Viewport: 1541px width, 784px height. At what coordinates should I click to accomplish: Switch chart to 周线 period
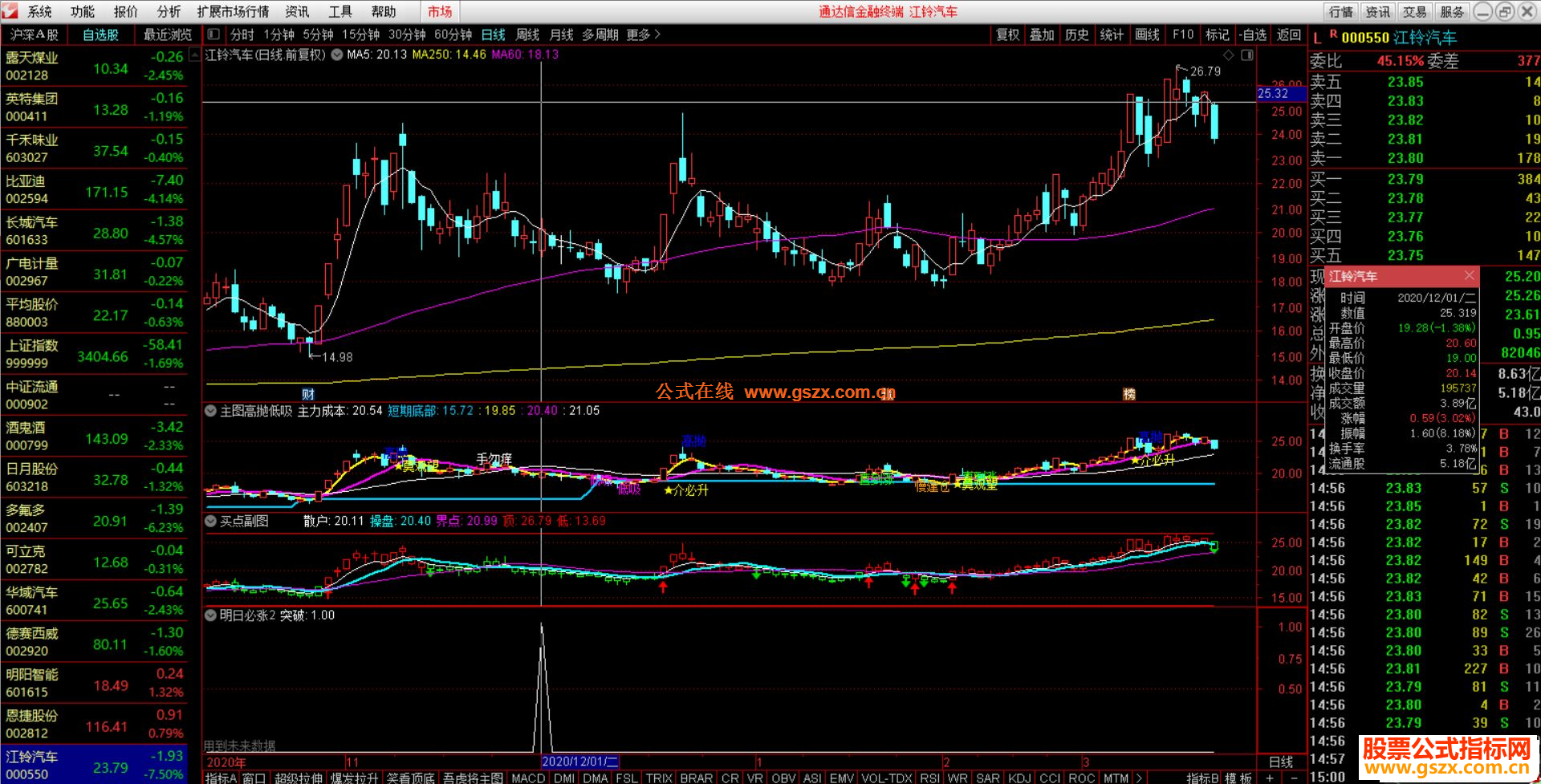click(x=527, y=35)
